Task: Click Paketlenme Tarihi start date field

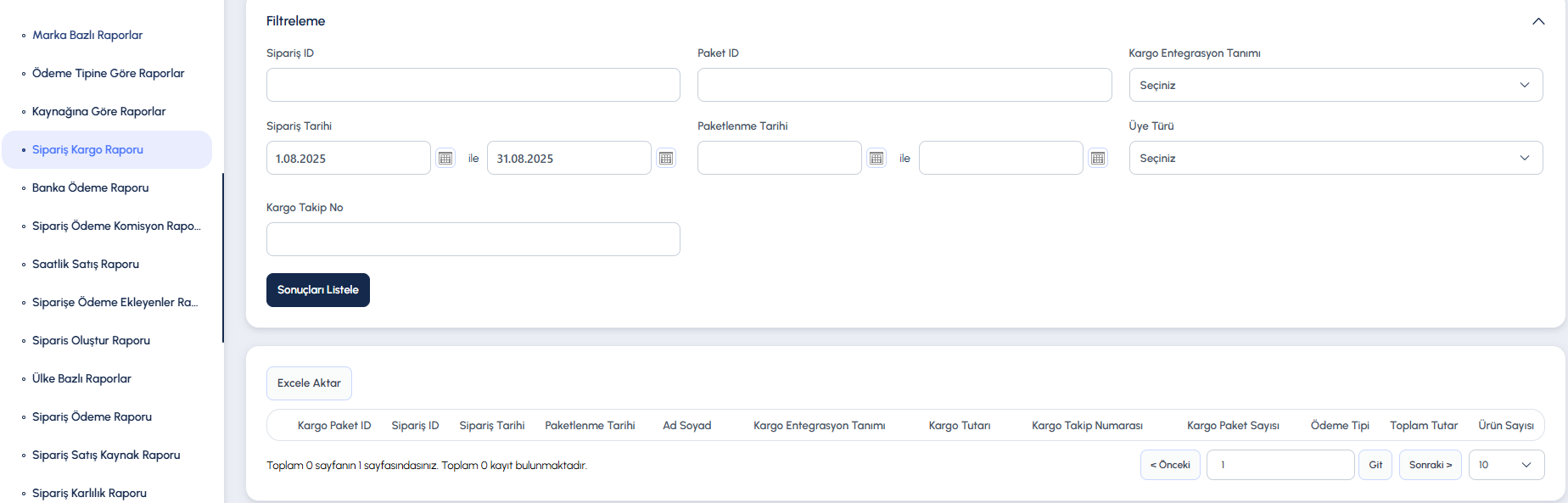Action: (780, 158)
